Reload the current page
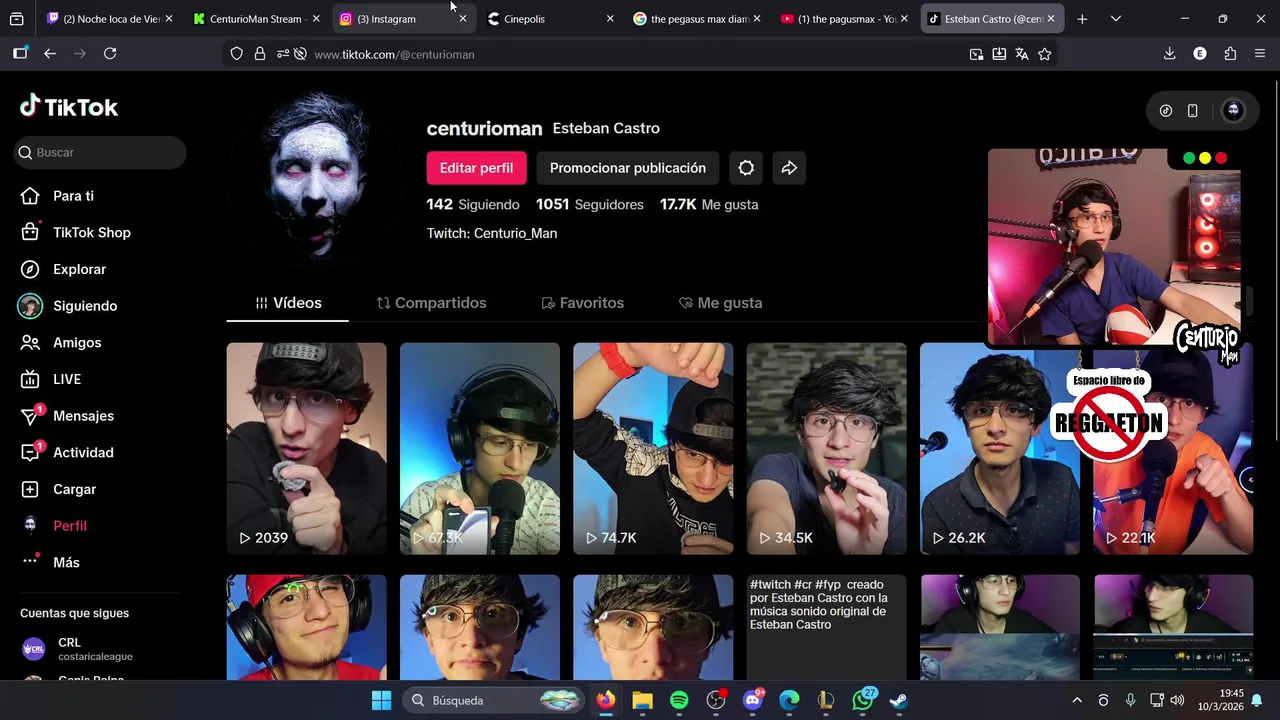The height and width of the screenshot is (720, 1280). 110,54
